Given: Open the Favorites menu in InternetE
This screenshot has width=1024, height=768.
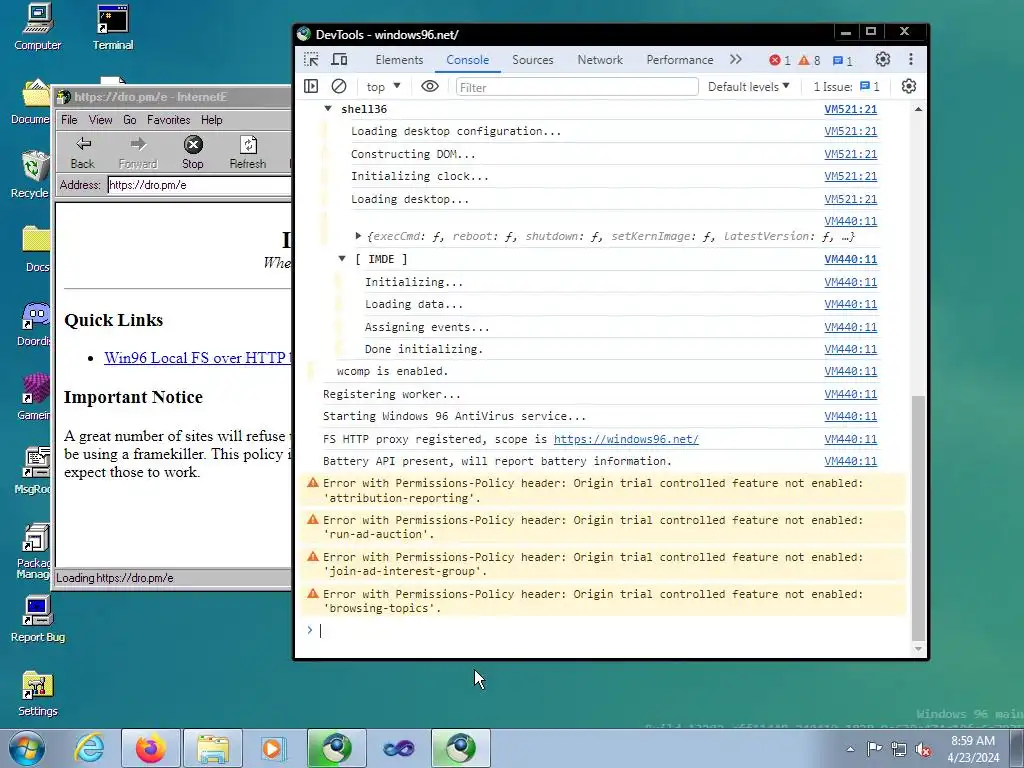Looking at the screenshot, I should coord(168,120).
